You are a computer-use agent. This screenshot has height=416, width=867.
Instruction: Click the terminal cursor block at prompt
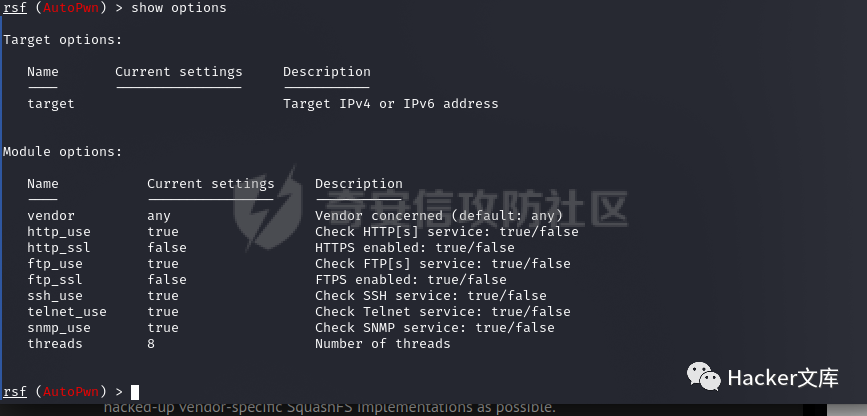pyautogui.click(x=135, y=392)
